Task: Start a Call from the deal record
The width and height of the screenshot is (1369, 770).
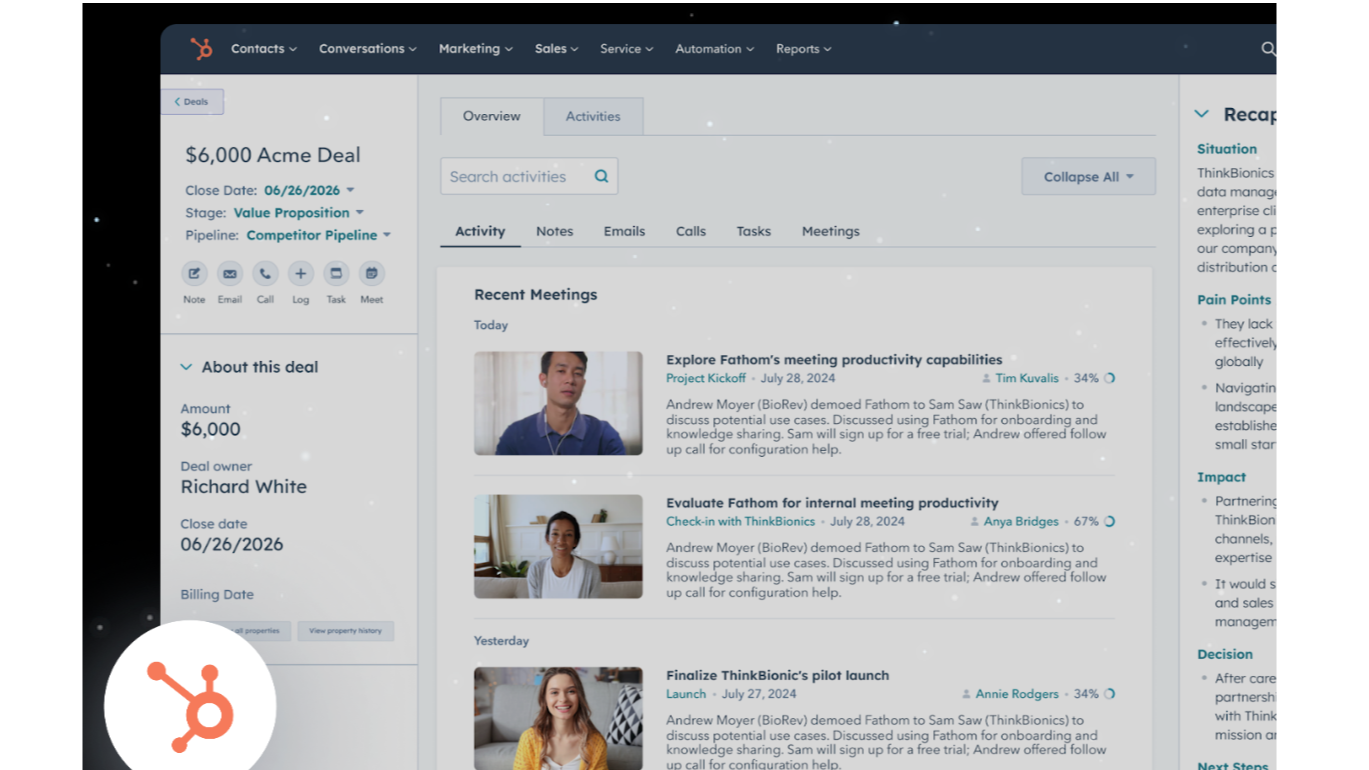Action: [264, 273]
